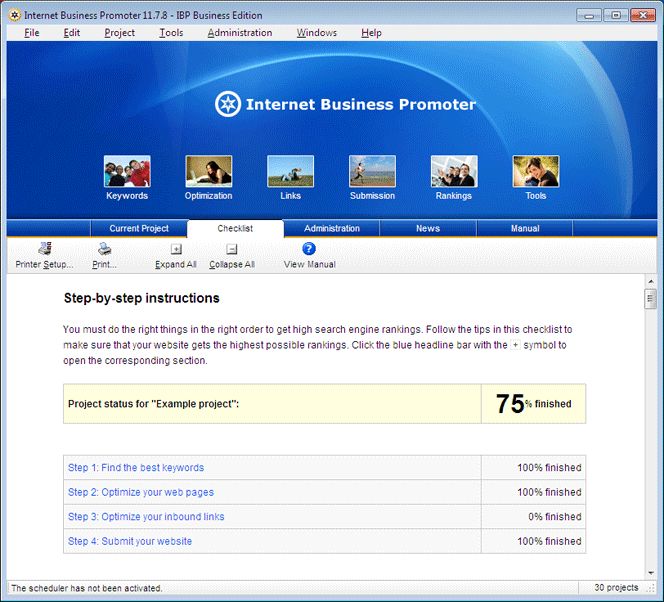Minimize the Internet Business Promoter window
Screen dimensions: 664x602
point(589,15)
